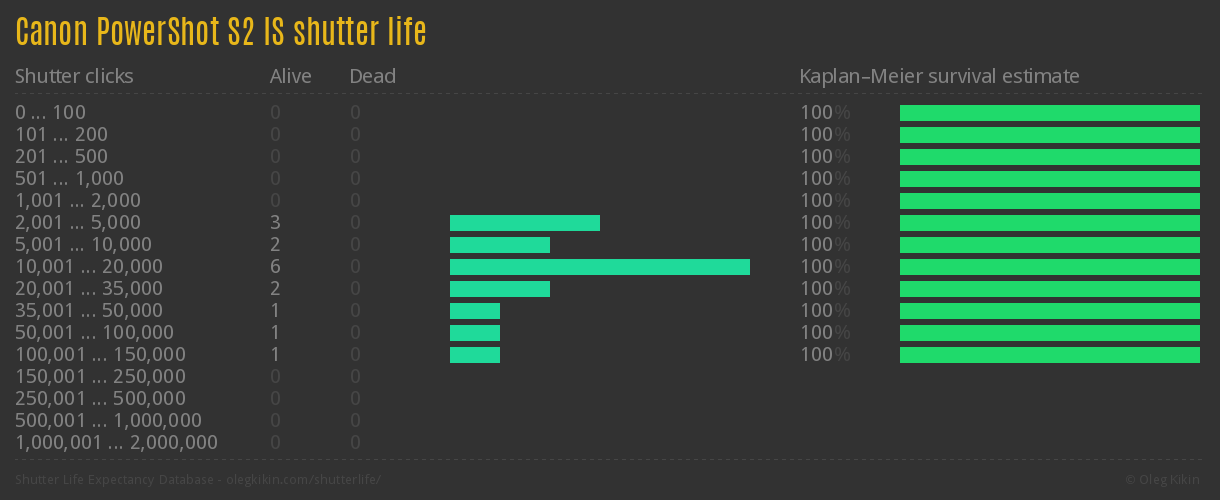Click the Kaplan–Meier survival estimate heading

pyautogui.click(x=939, y=76)
